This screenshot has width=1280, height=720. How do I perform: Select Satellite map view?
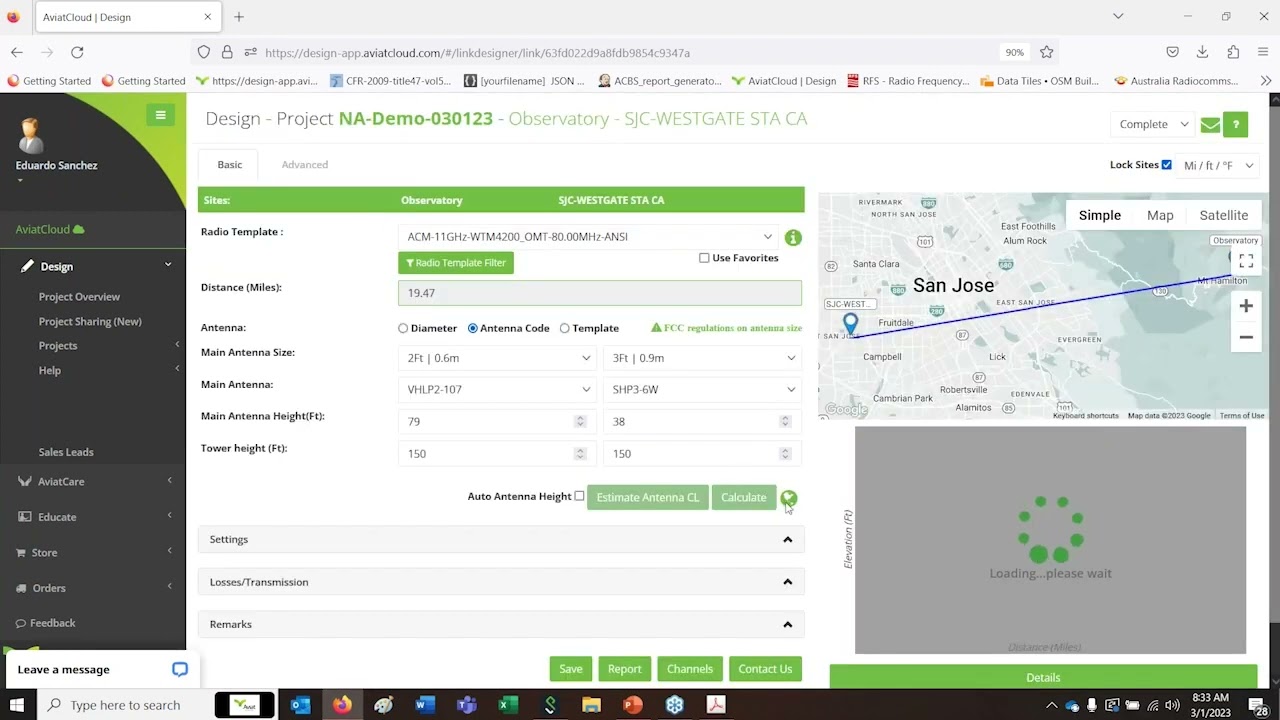pyautogui.click(x=1223, y=215)
